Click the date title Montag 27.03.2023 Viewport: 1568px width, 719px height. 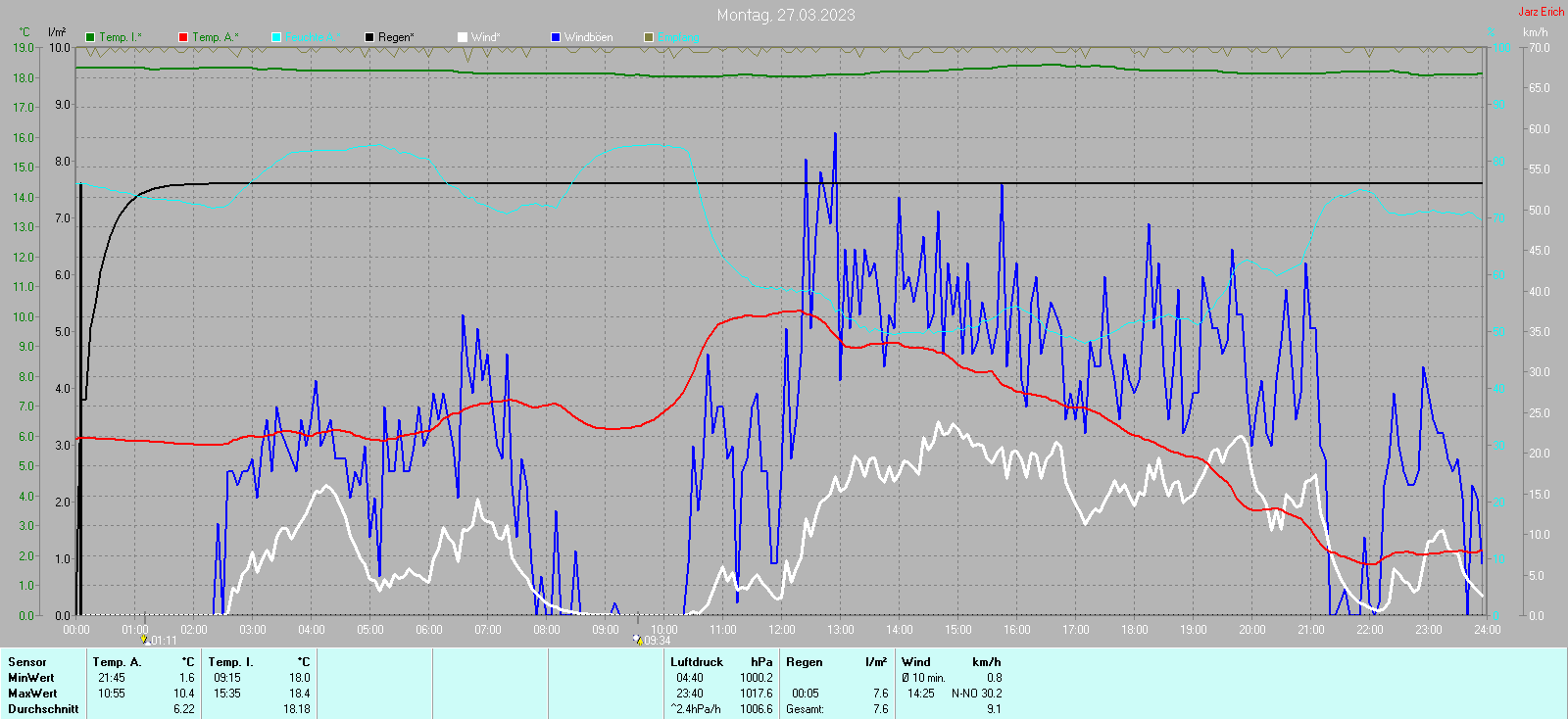click(x=785, y=15)
